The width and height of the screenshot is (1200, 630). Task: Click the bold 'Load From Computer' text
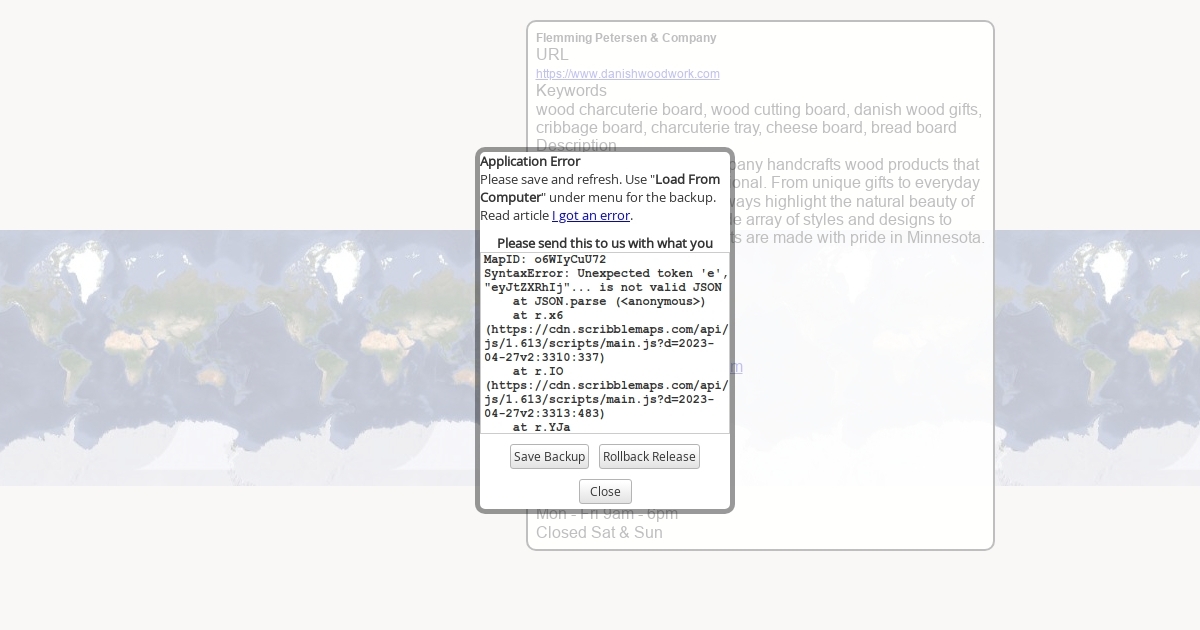pyautogui.click(x=687, y=180)
